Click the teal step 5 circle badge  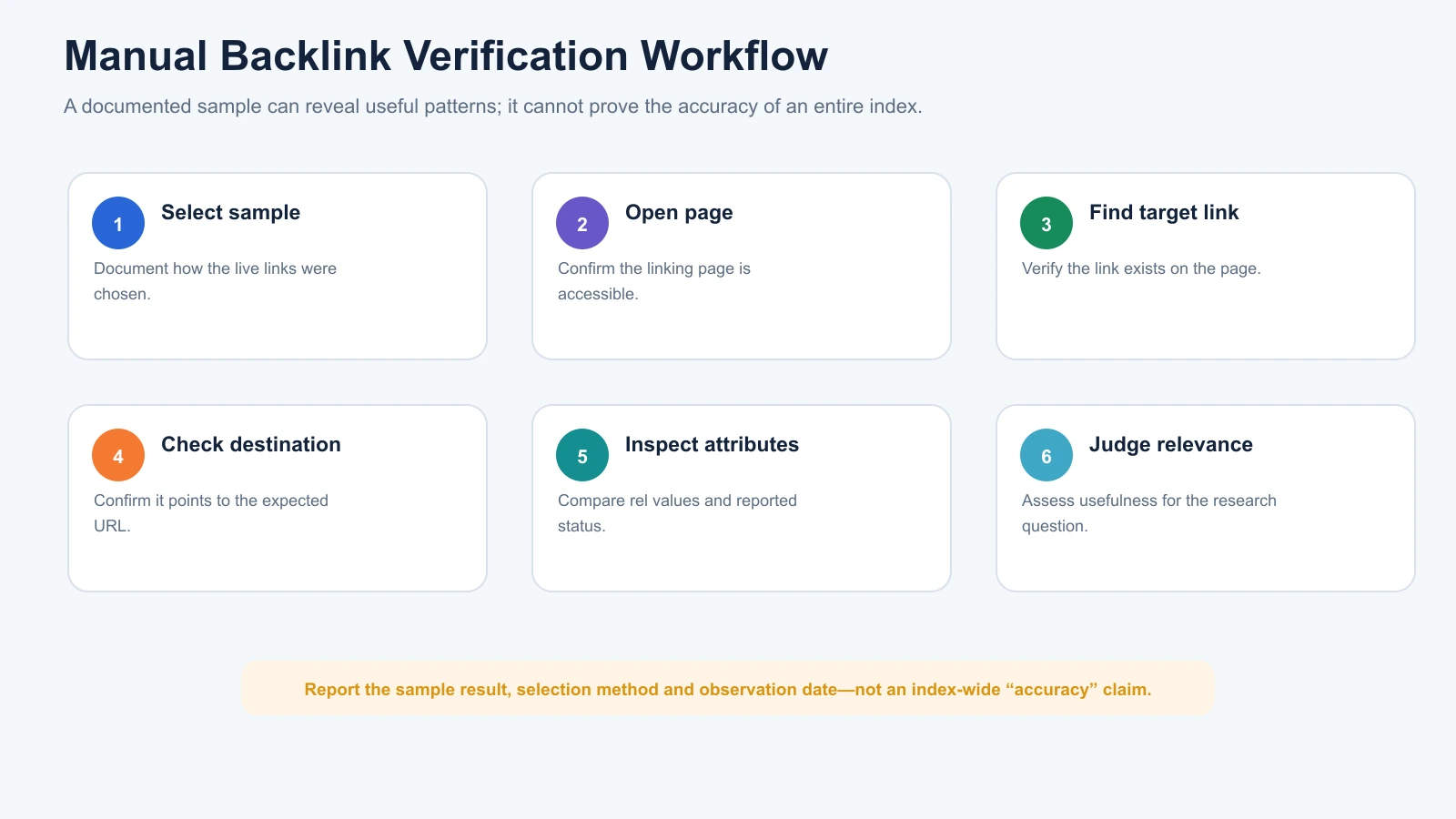click(582, 455)
